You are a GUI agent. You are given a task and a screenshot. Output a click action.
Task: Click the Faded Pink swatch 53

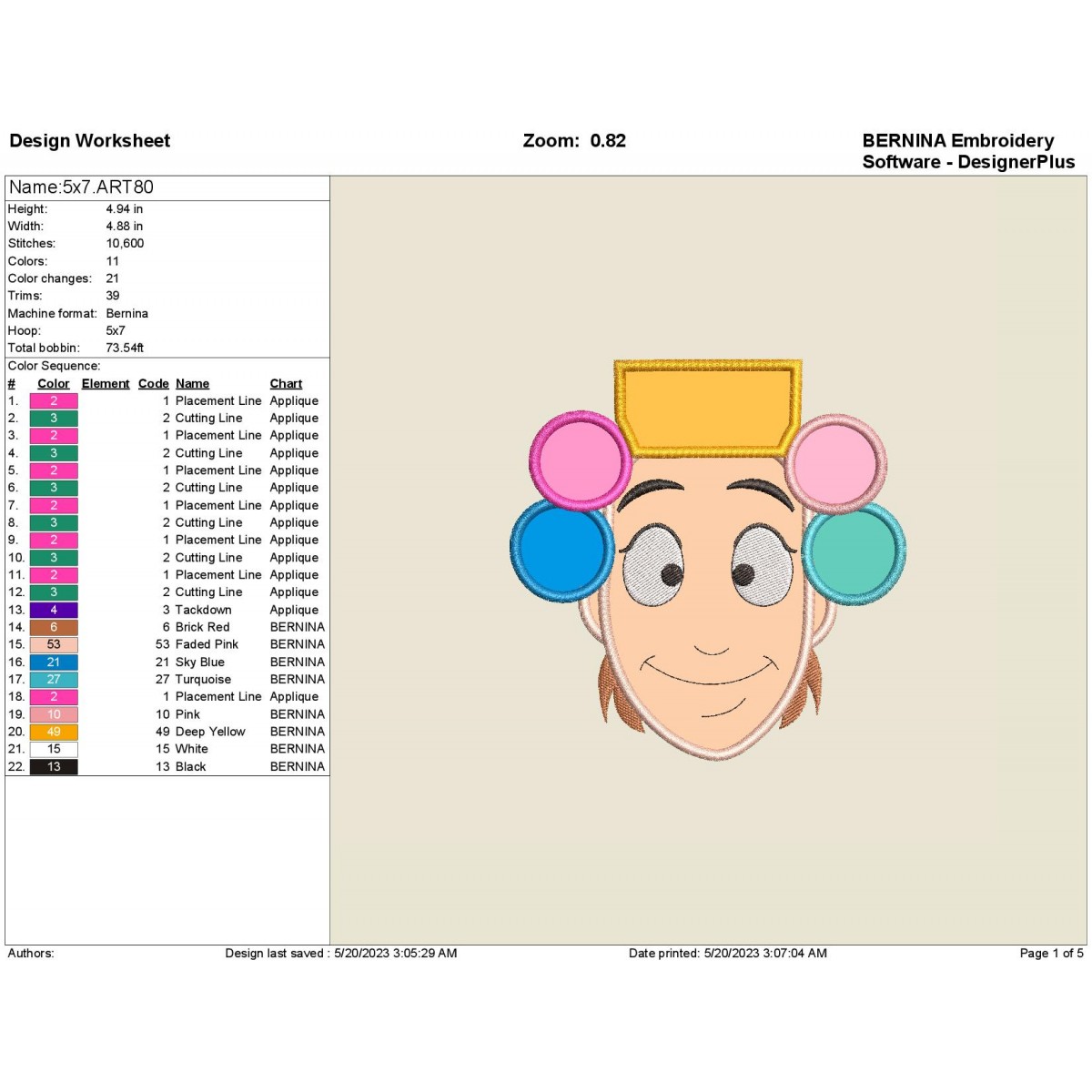tap(54, 645)
